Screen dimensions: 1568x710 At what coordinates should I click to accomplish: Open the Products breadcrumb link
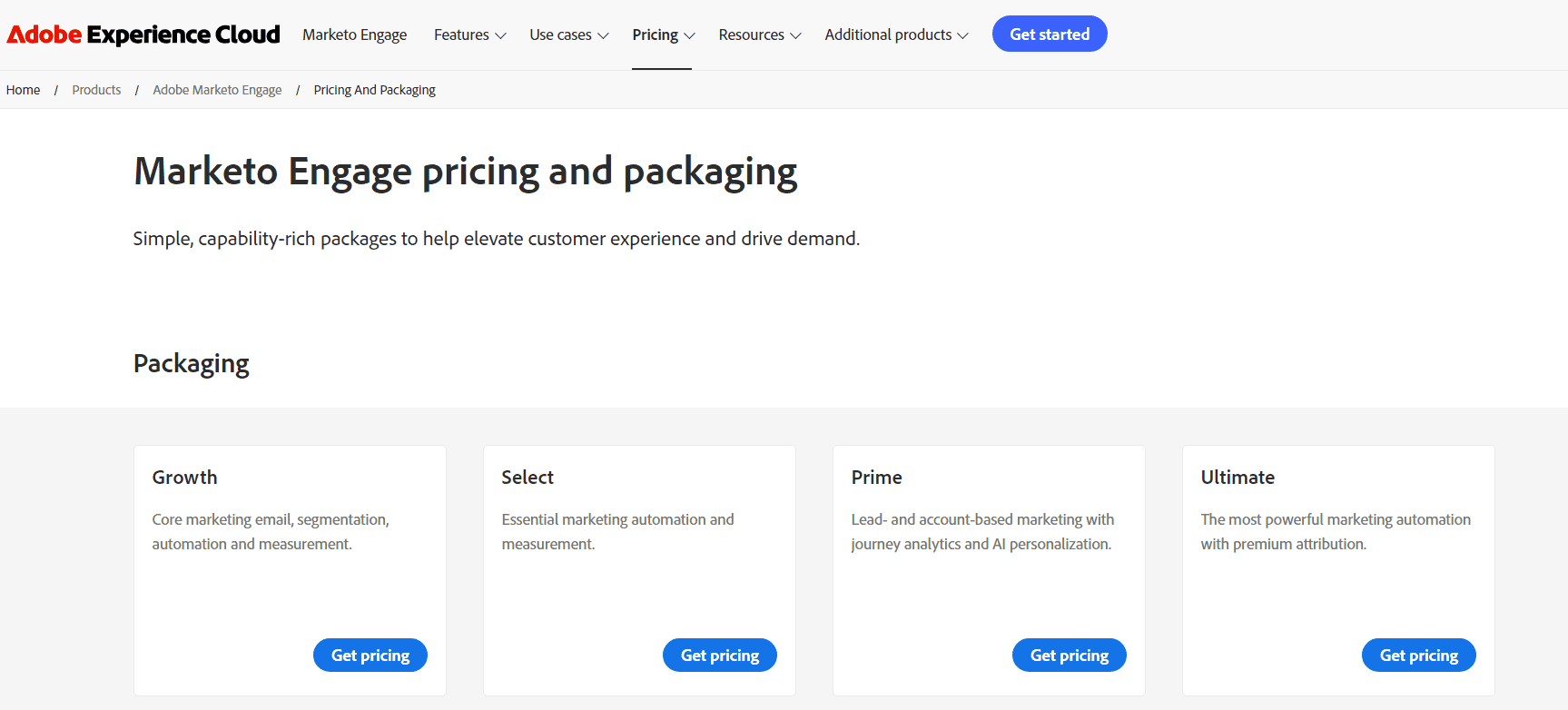click(x=96, y=90)
